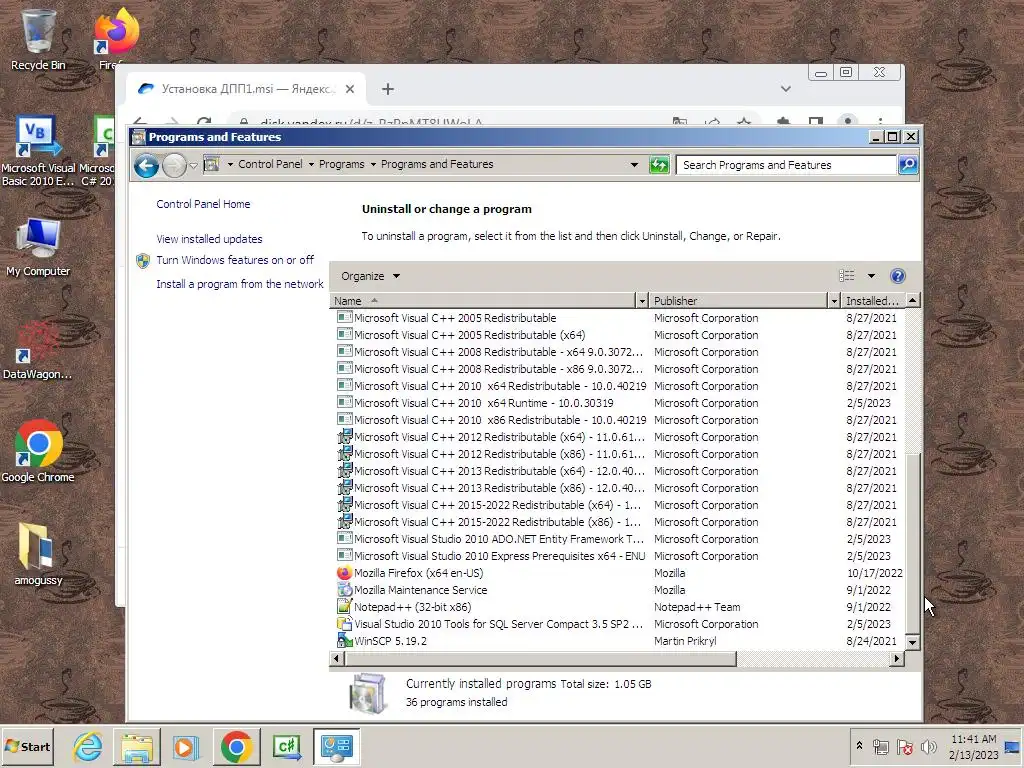Click the Notepad++ program icon in list

click(344, 607)
